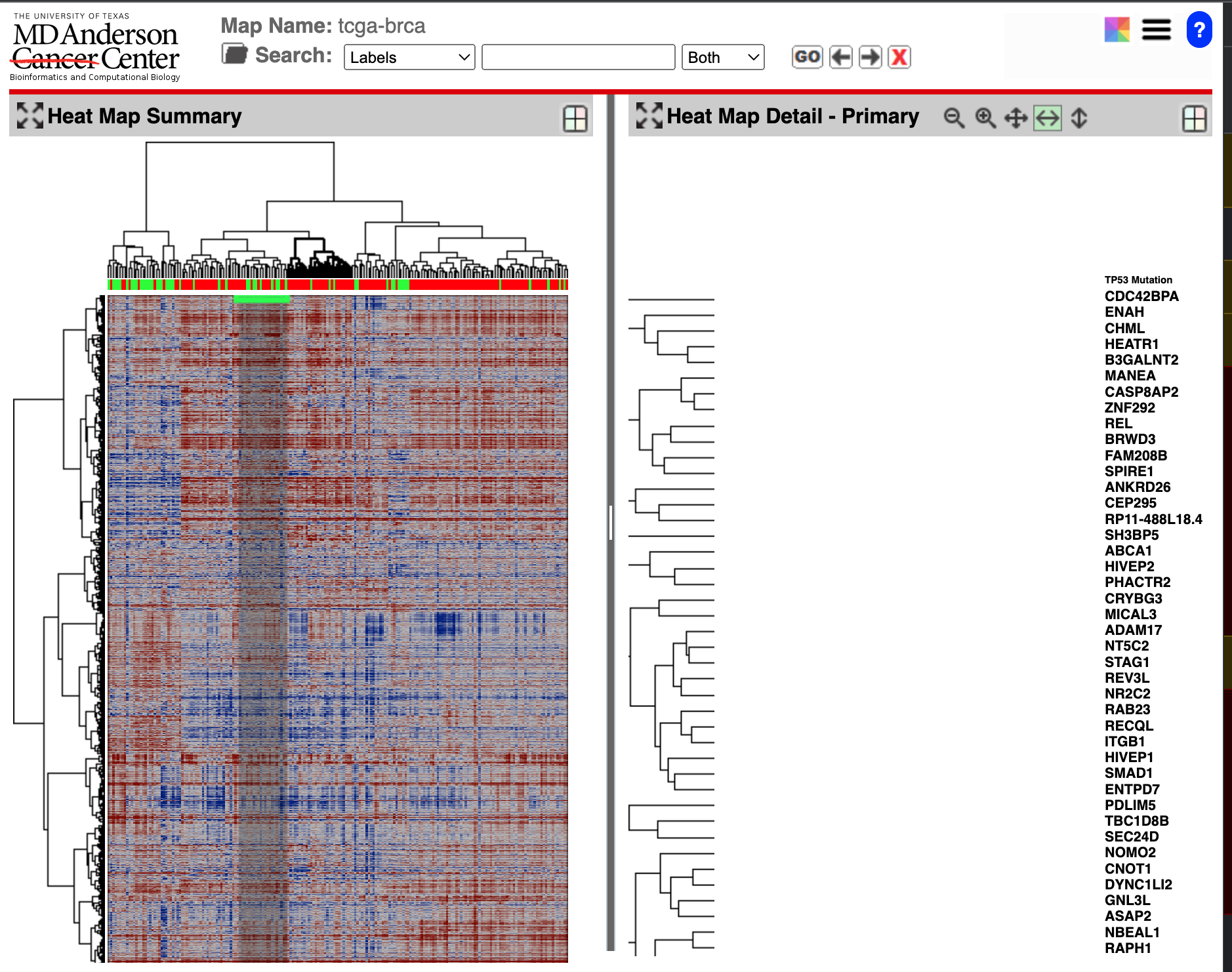The image size is (1232, 972).
Task: Open the color map preferences icon
Action: (1117, 30)
